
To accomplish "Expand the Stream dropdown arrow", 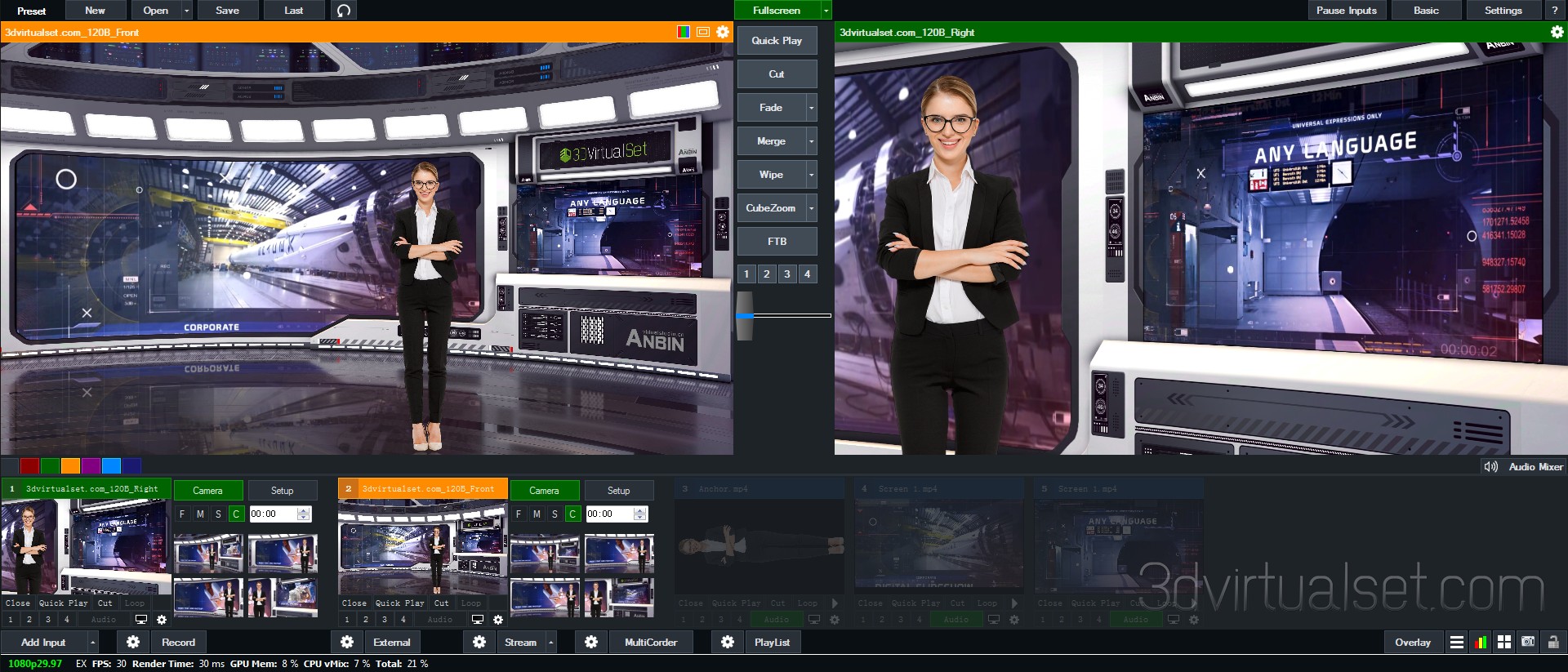I will pos(551,643).
